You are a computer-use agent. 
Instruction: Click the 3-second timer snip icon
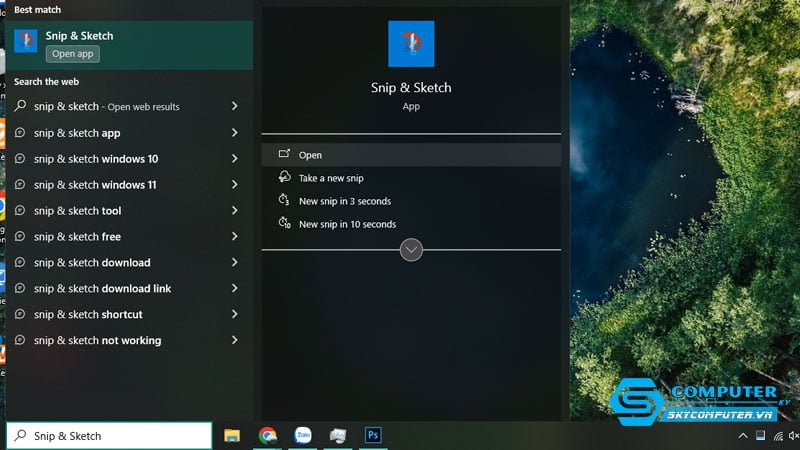coord(284,200)
